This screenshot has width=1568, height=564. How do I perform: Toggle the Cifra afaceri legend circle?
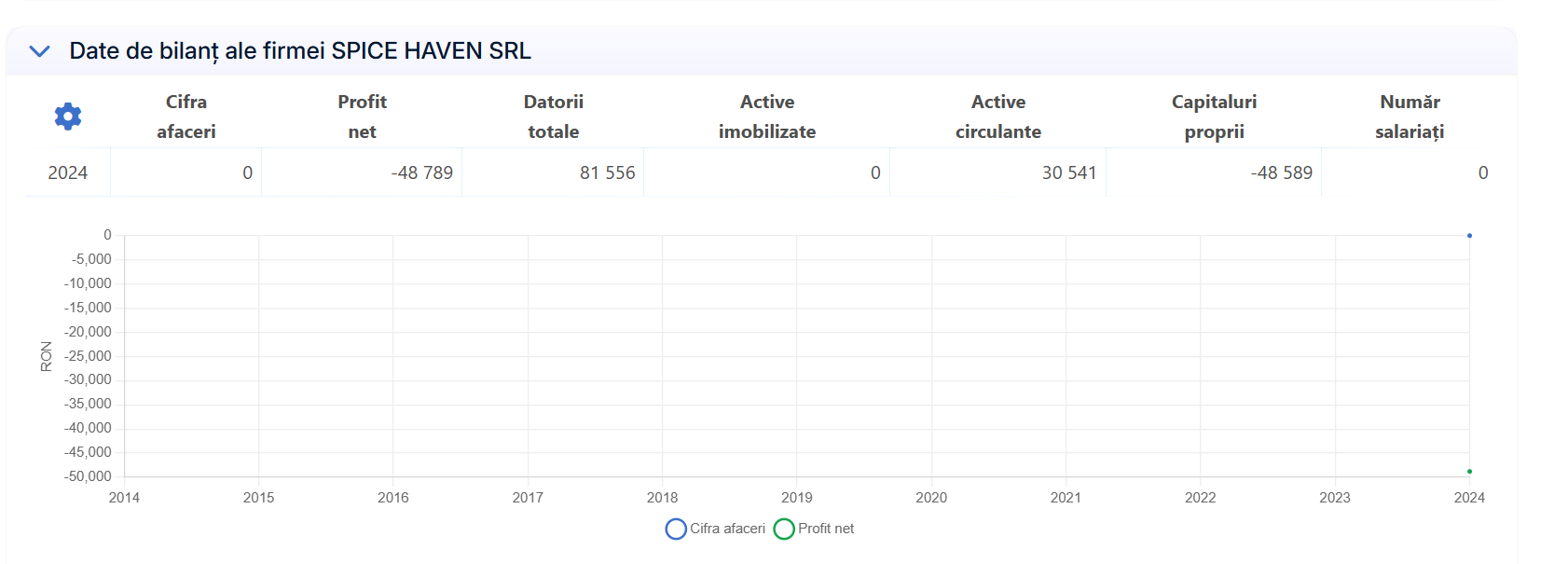tap(676, 529)
